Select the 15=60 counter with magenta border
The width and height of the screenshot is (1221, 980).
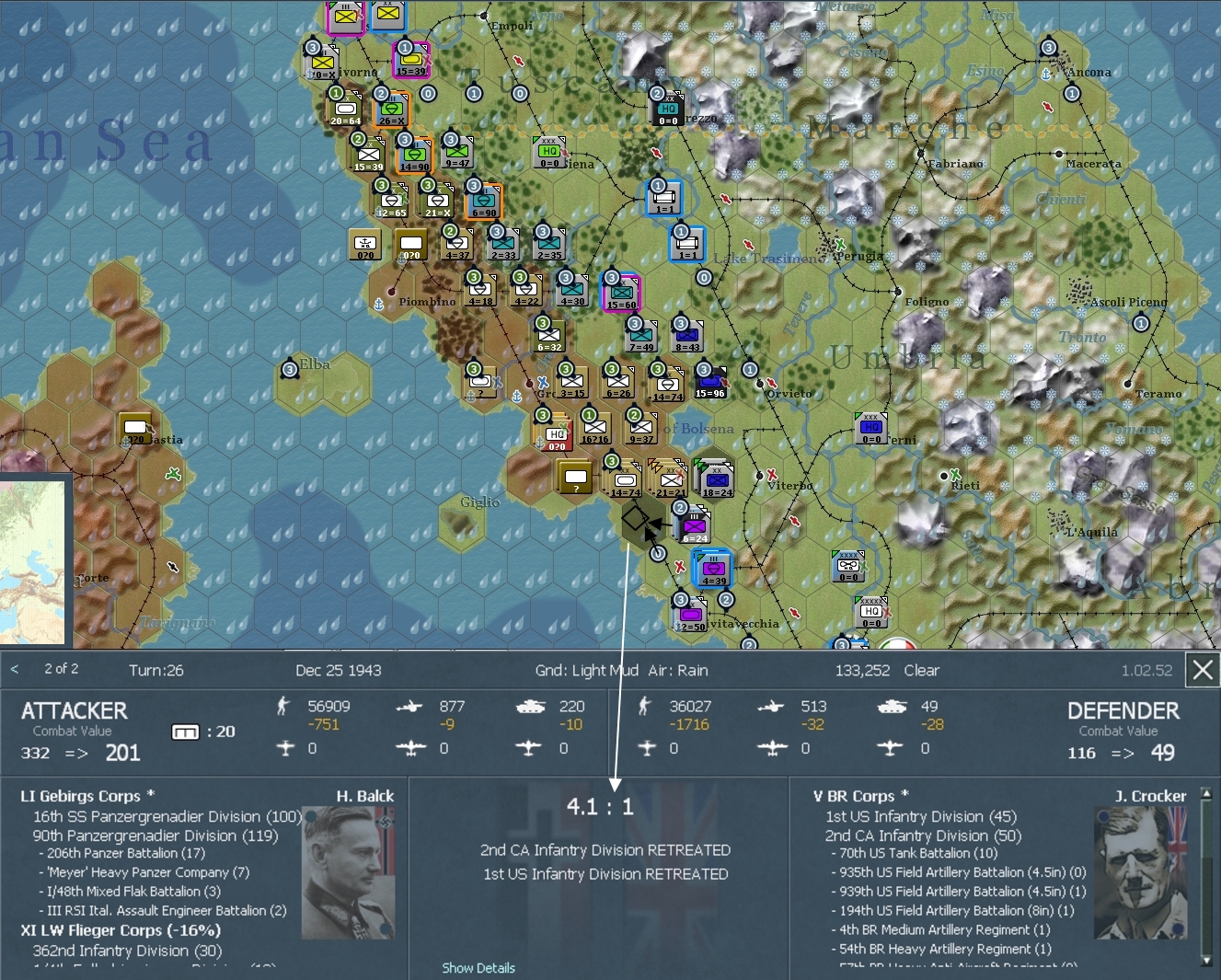[621, 294]
